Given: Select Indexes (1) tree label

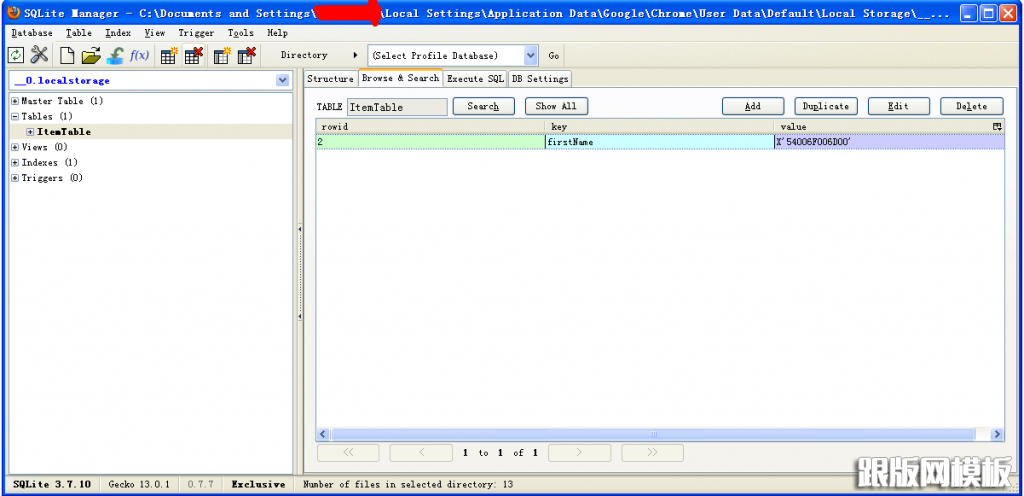Looking at the screenshot, I should click(49, 163).
